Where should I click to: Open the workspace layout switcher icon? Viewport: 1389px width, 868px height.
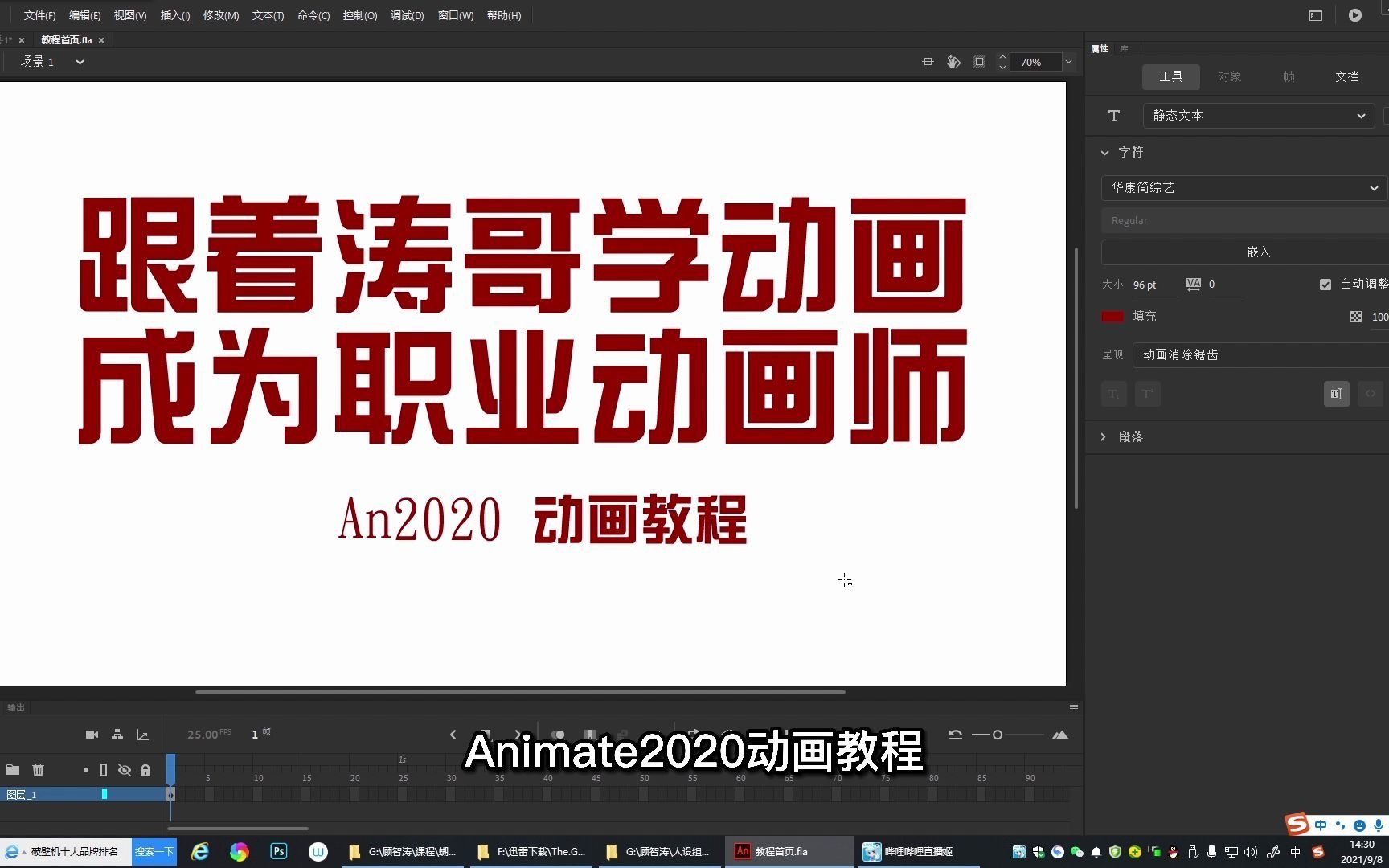pyautogui.click(x=1316, y=15)
